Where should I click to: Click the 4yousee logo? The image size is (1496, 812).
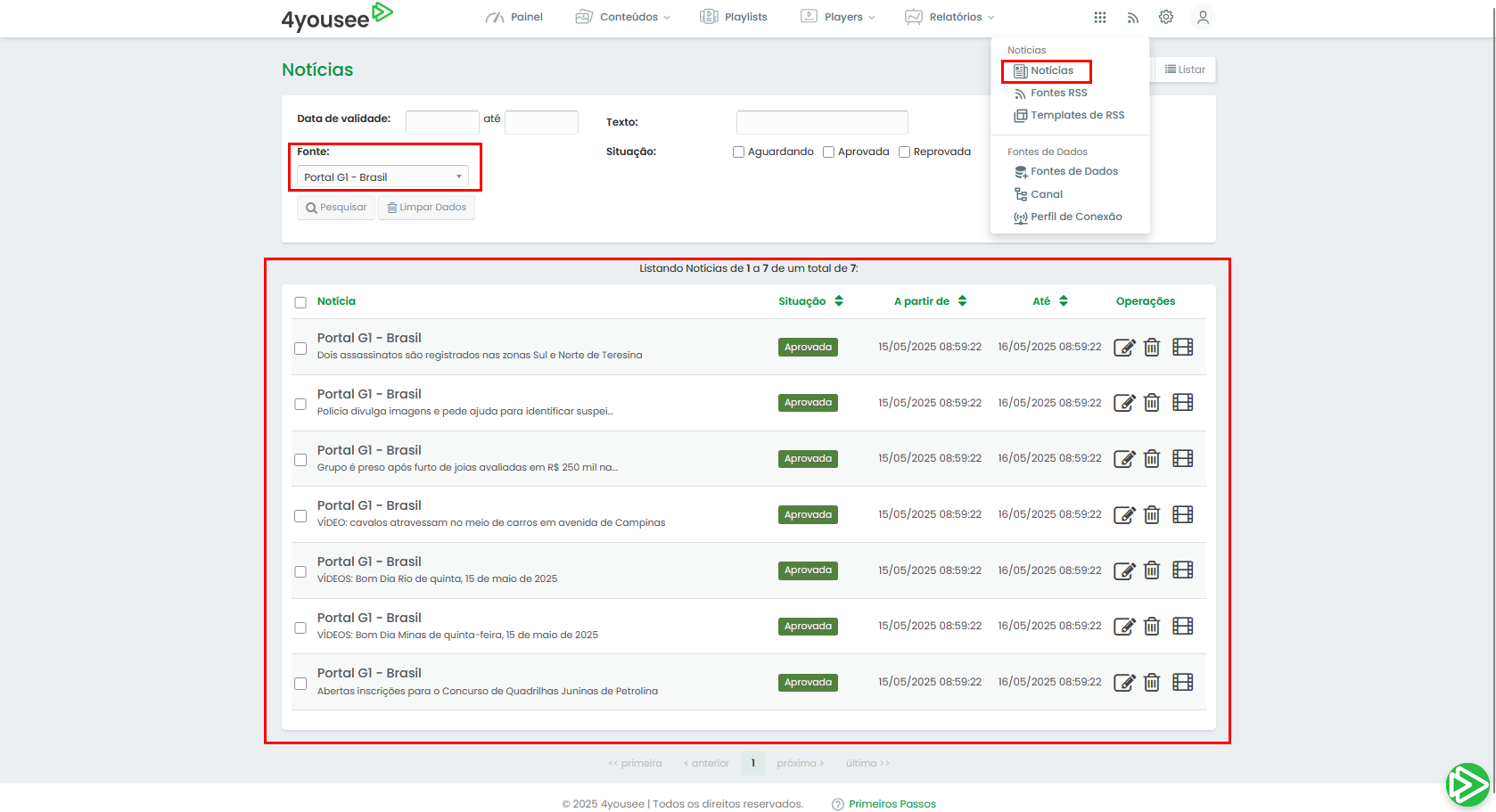[337, 17]
